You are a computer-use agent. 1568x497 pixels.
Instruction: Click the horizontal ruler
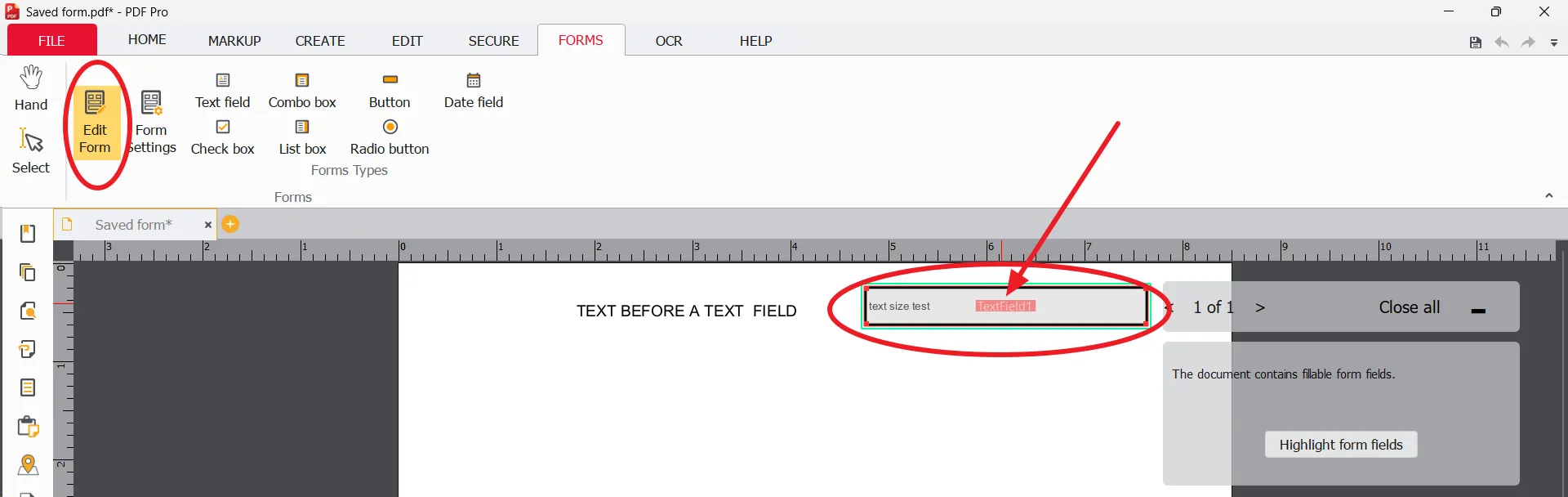815,251
